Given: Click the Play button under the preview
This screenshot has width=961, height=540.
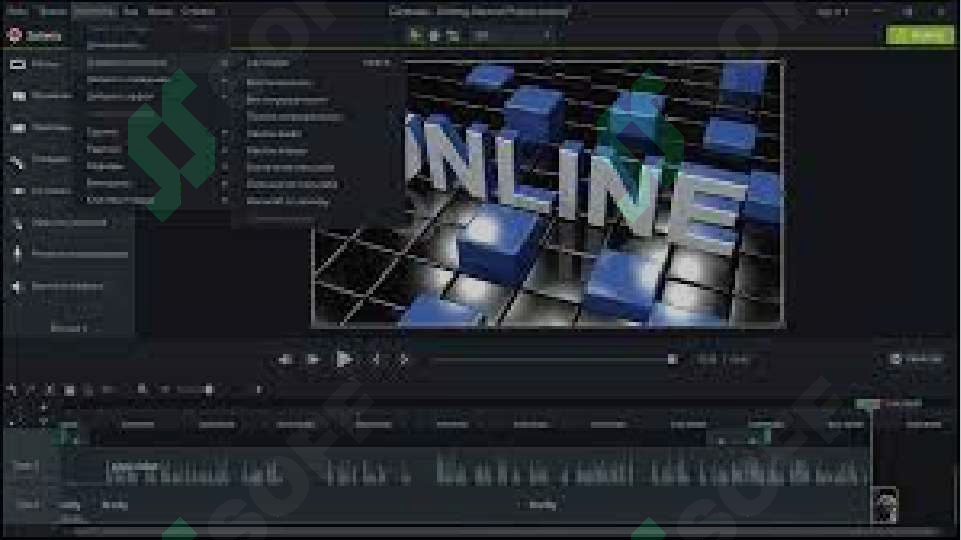Looking at the screenshot, I should (344, 359).
